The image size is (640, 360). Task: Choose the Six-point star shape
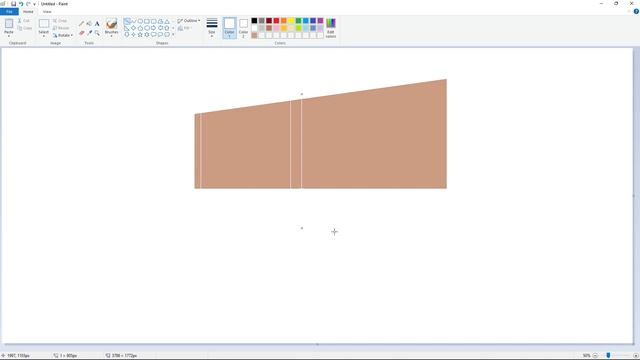[147, 35]
